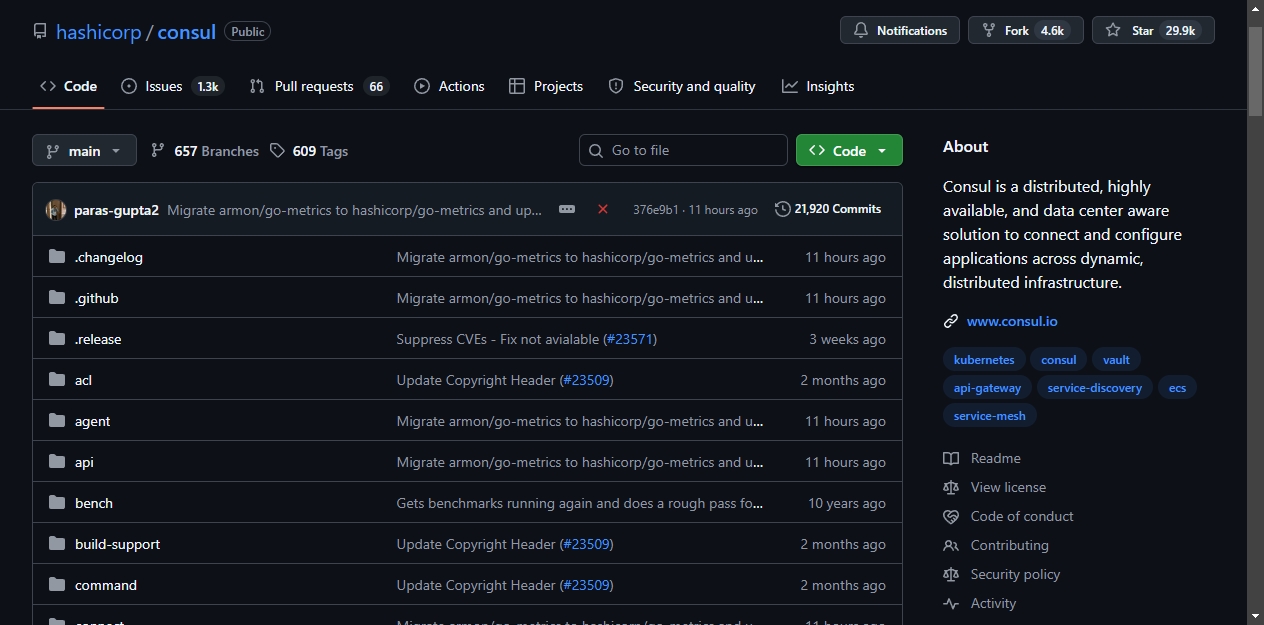Fork the repository with Fork button

[x=1026, y=30]
